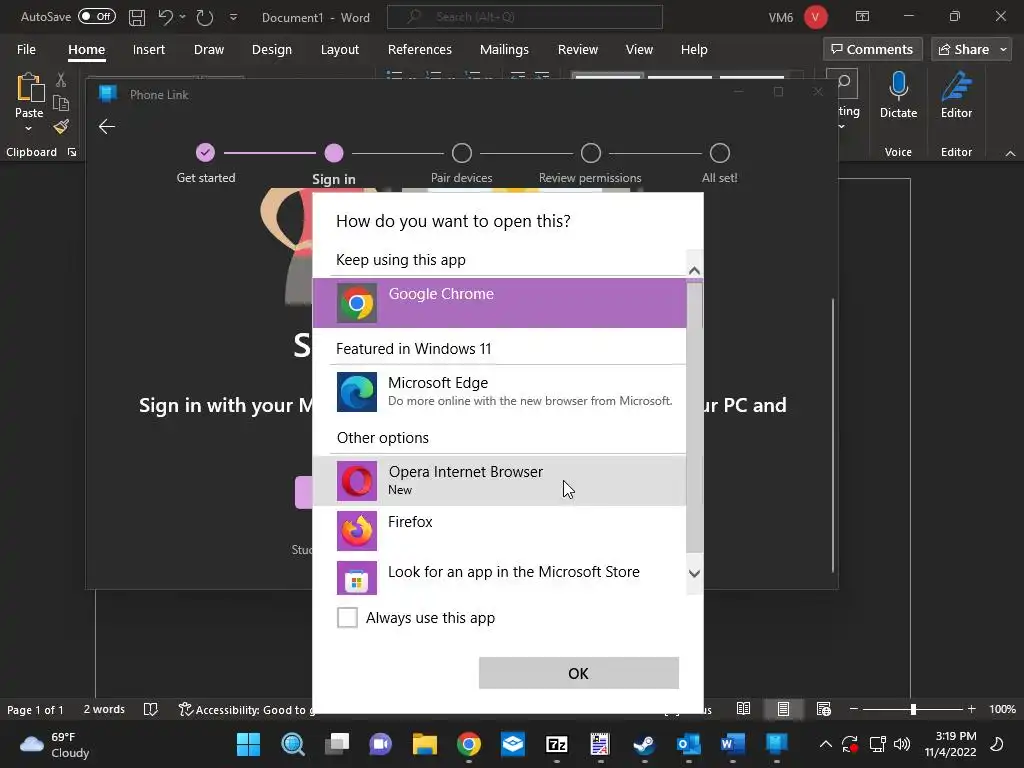1024x768 pixels.
Task: Switch to the Insert tab
Action: tap(149, 50)
